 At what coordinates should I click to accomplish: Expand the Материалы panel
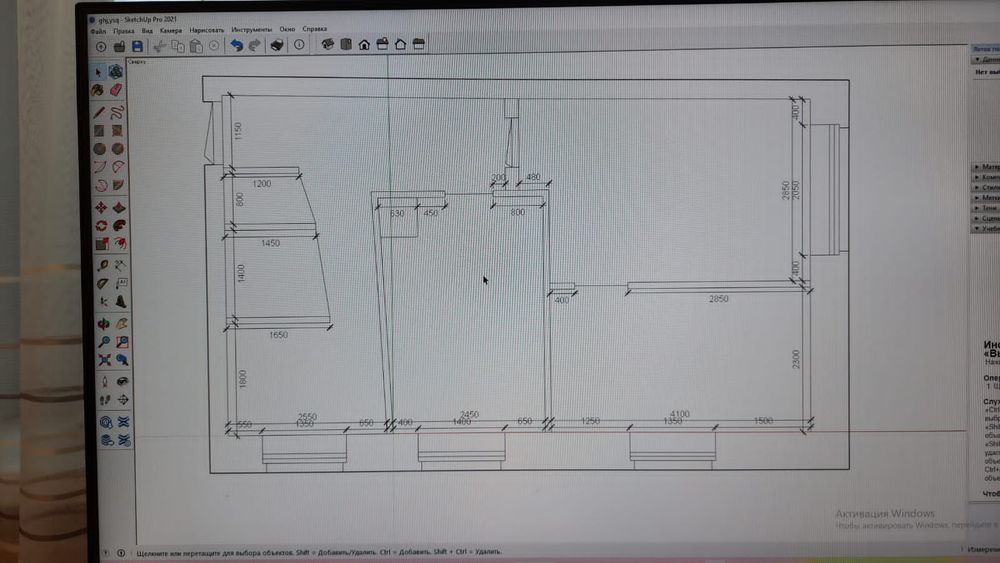(985, 167)
